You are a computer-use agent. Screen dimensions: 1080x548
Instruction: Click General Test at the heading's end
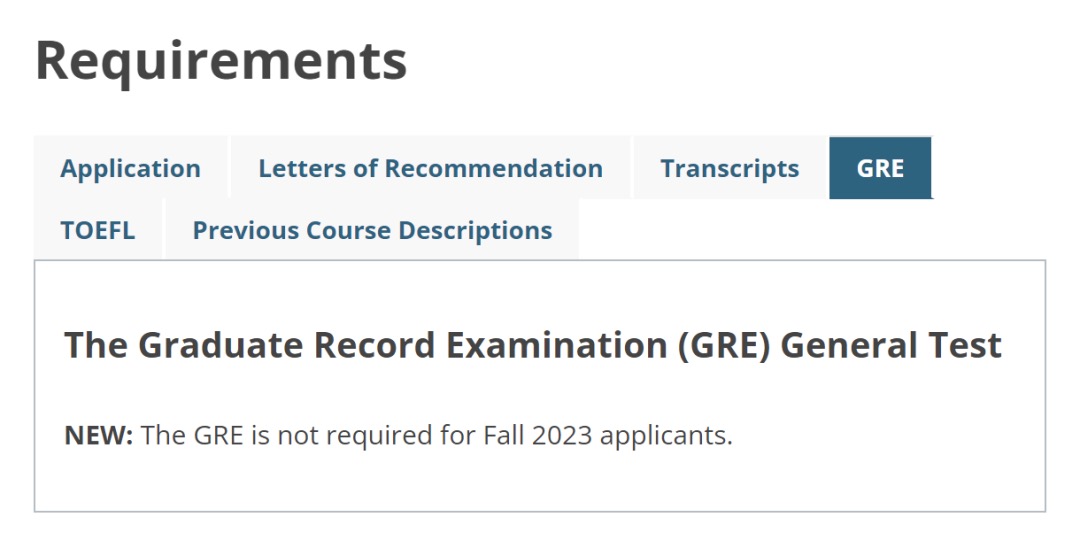tap(891, 345)
